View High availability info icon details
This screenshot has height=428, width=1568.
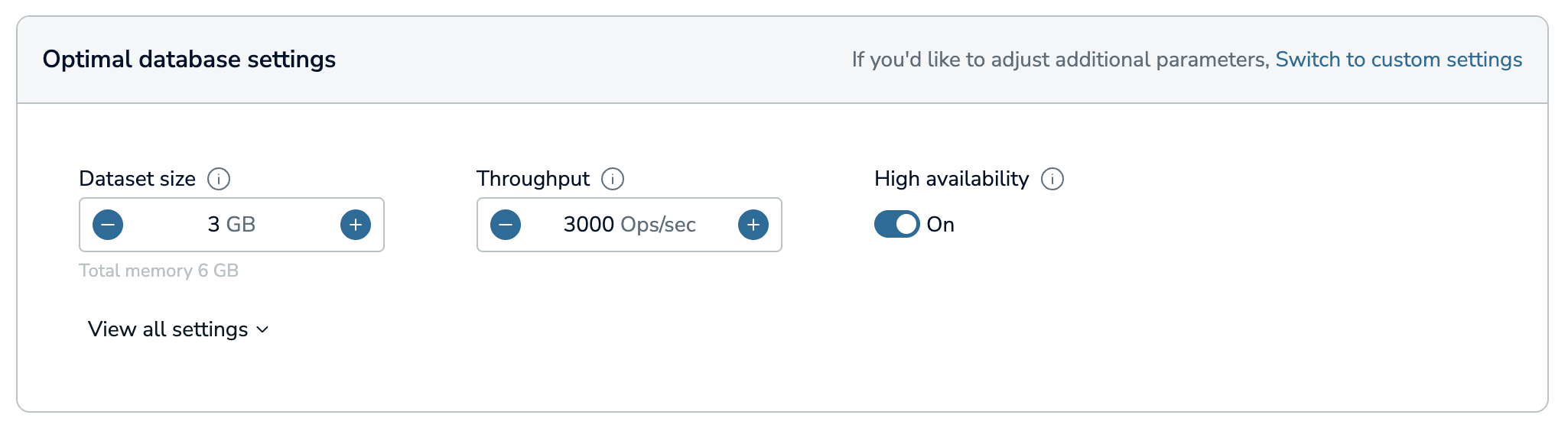point(1052,179)
